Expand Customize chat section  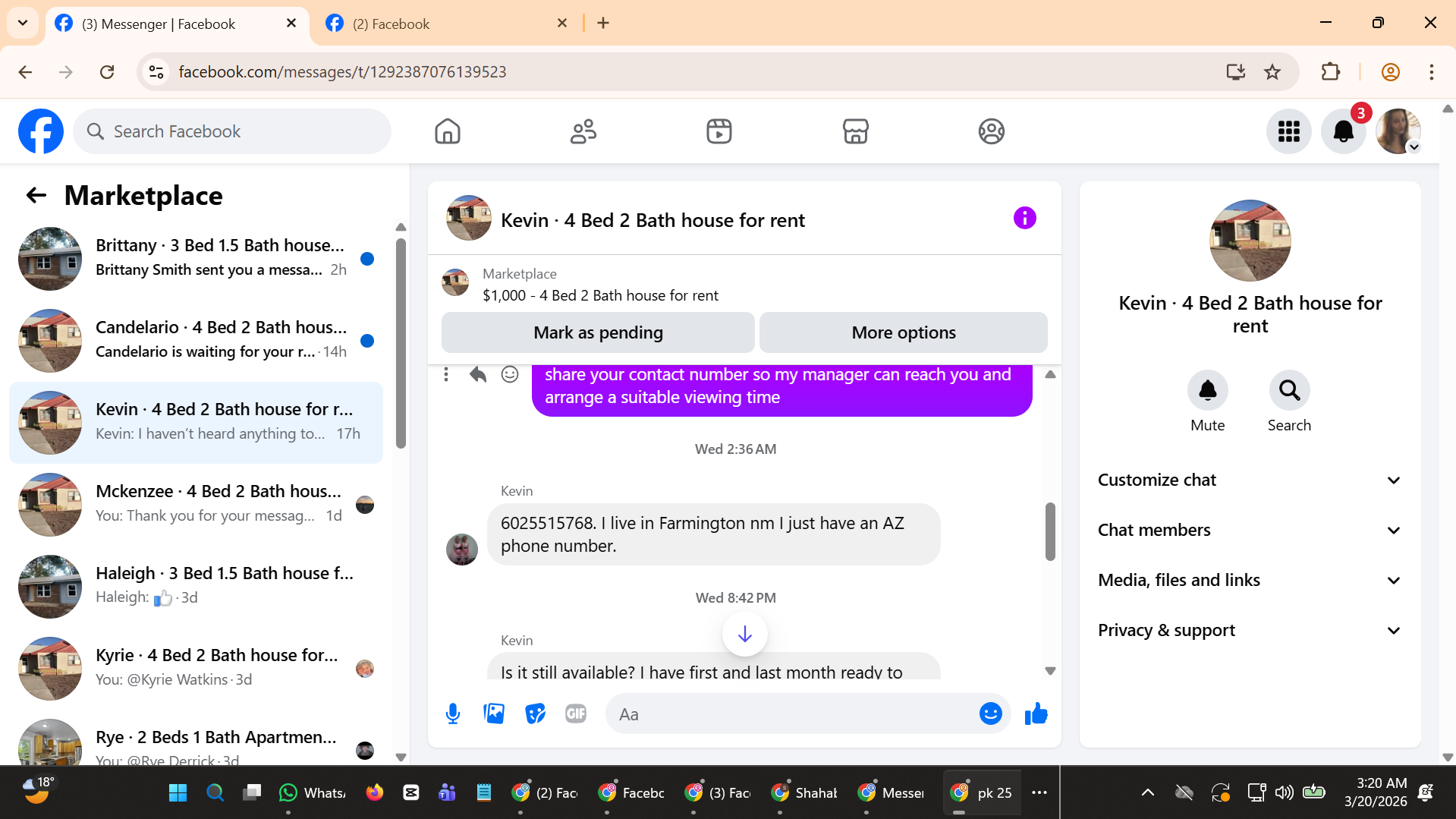1250,480
